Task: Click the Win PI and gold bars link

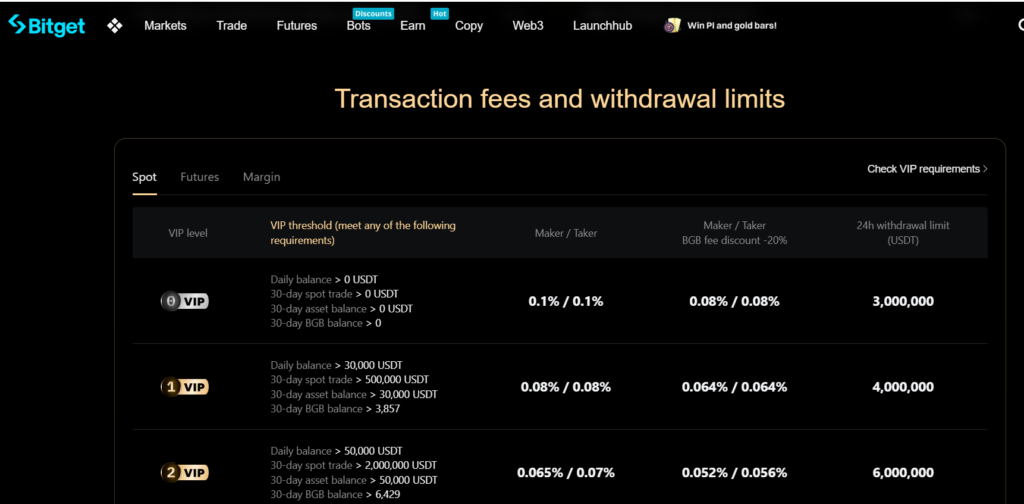Action: coord(731,26)
